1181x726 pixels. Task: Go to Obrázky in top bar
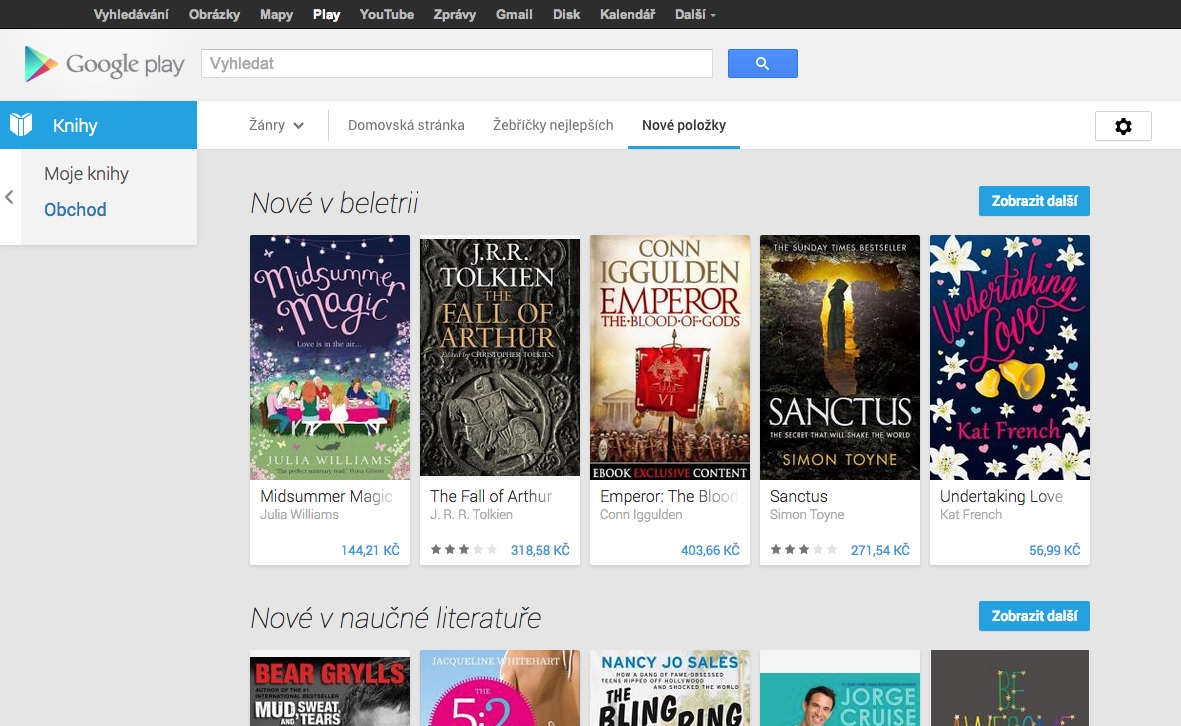[x=215, y=14]
